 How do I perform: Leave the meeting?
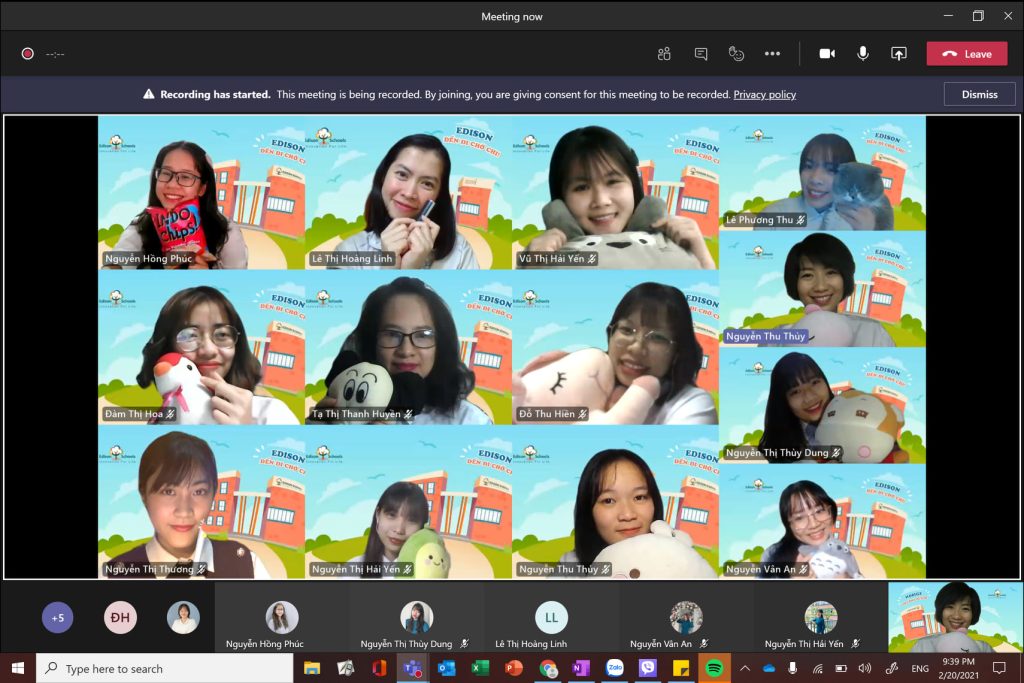966,54
